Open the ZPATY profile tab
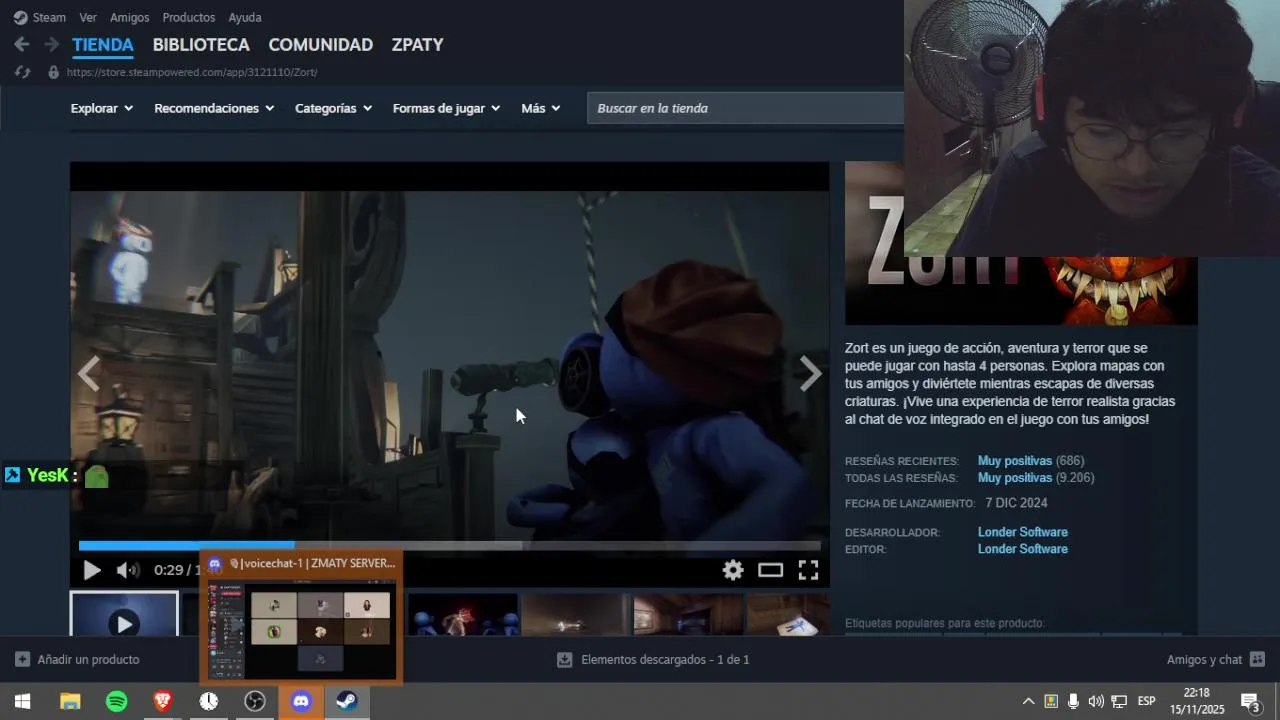This screenshot has height=720, width=1280. point(417,45)
